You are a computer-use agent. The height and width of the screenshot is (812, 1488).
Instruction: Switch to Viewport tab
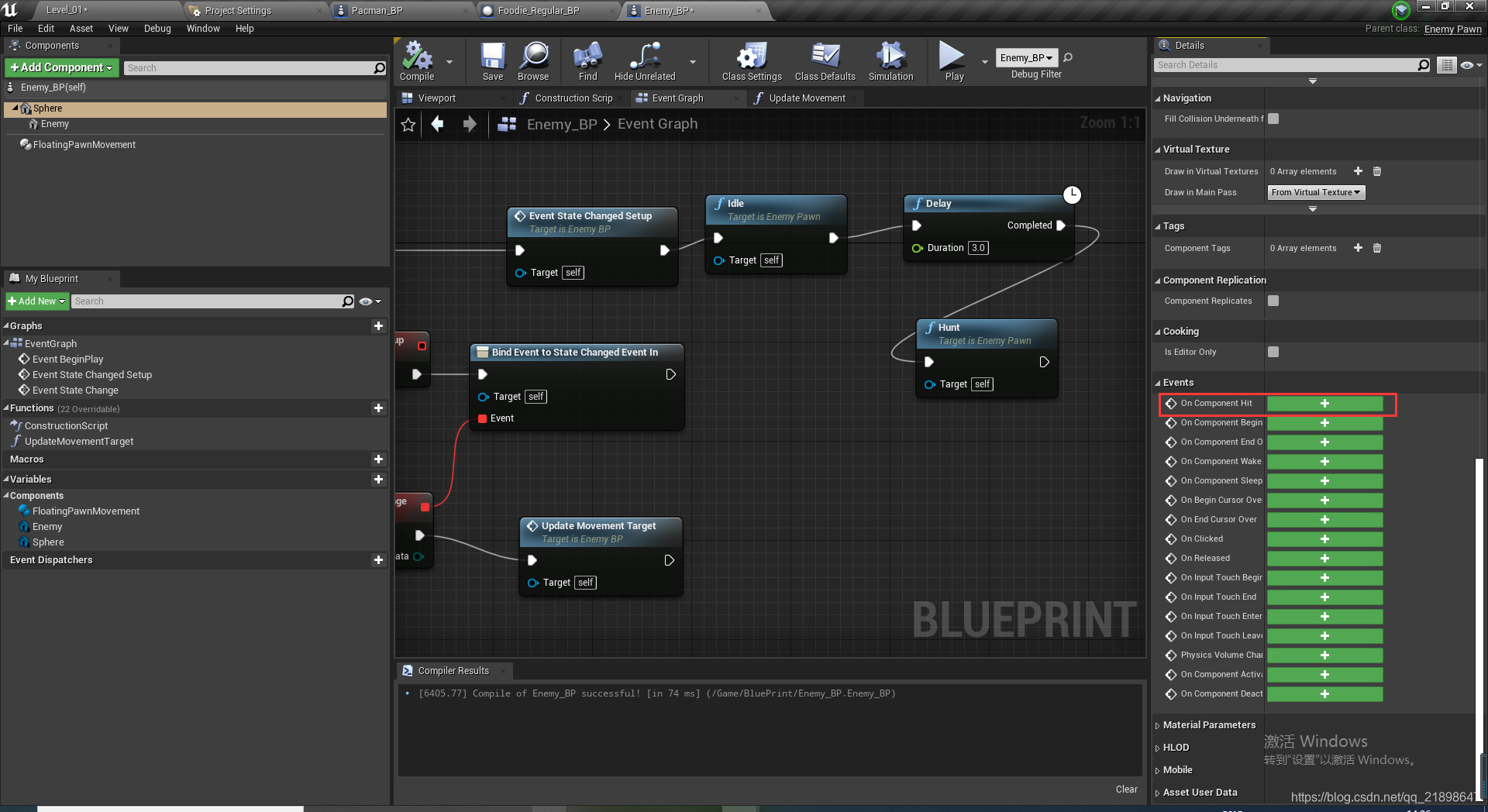(x=437, y=98)
